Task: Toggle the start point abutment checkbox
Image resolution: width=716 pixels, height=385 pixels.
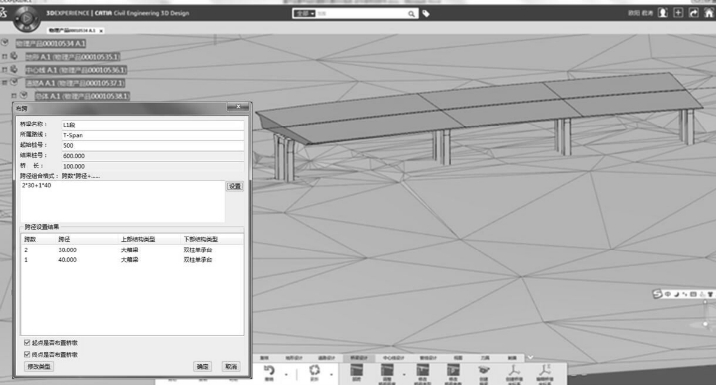Action: coord(27,343)
